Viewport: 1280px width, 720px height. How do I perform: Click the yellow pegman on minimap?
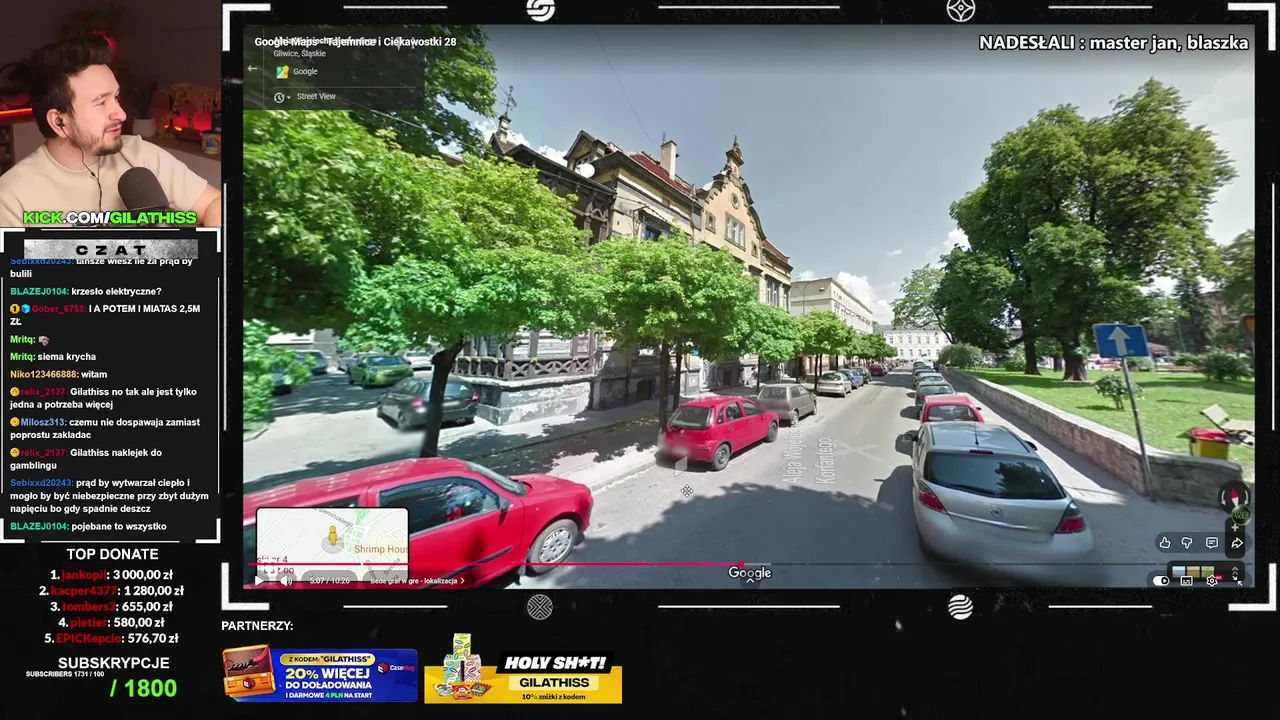coord(333,536)
